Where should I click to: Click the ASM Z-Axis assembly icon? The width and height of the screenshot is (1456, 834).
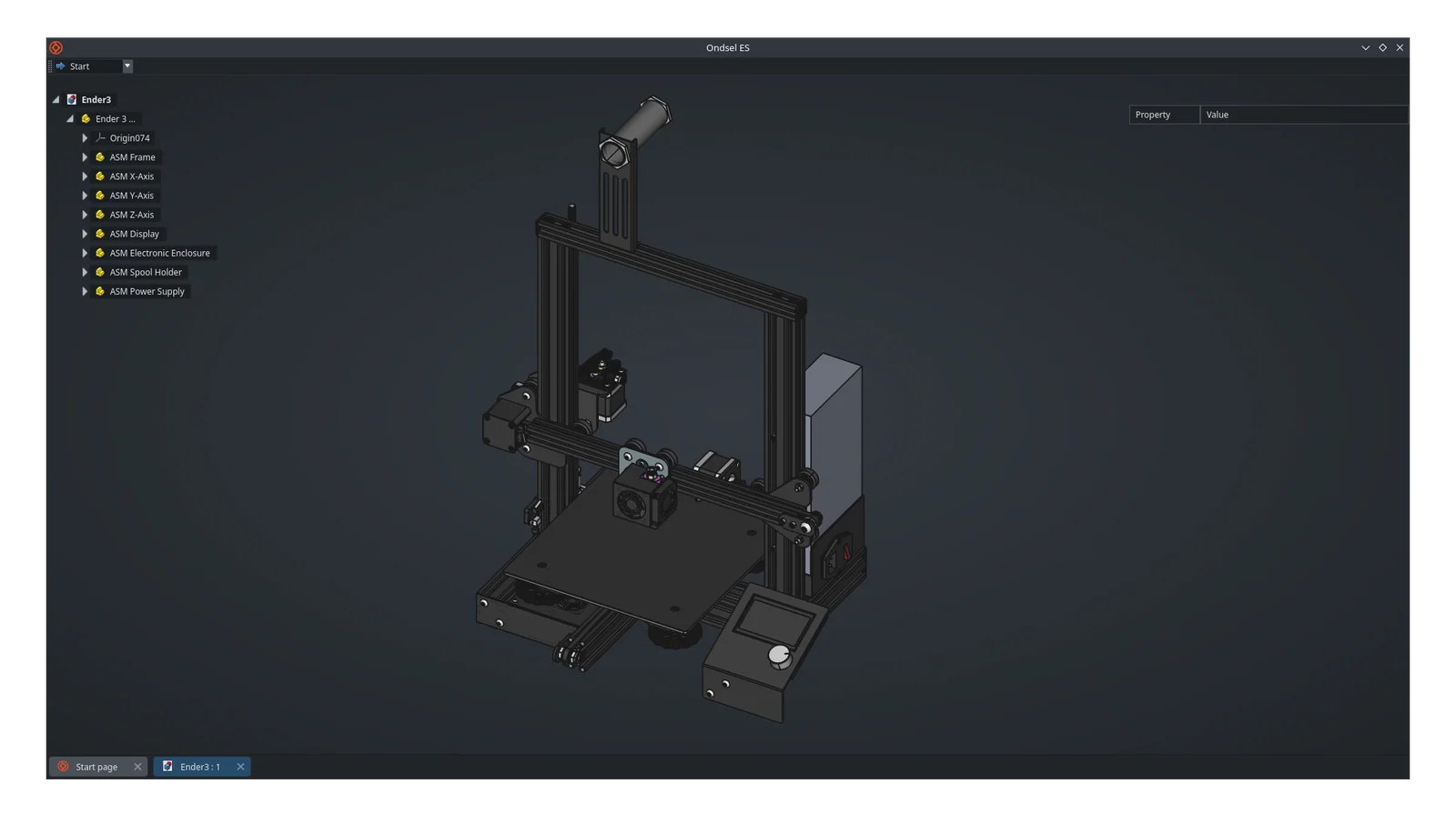[x=100, y=215]
